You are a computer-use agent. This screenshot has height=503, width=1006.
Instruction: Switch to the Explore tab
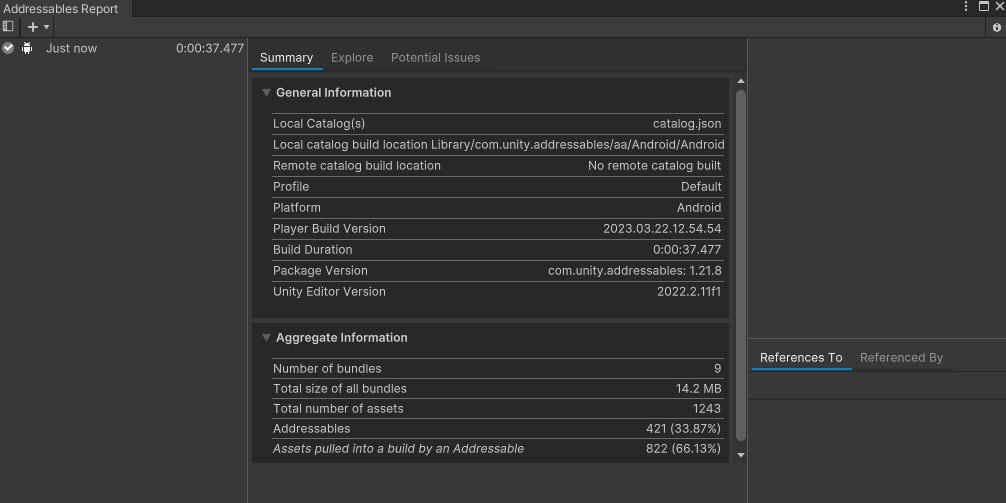coord(352,58)
